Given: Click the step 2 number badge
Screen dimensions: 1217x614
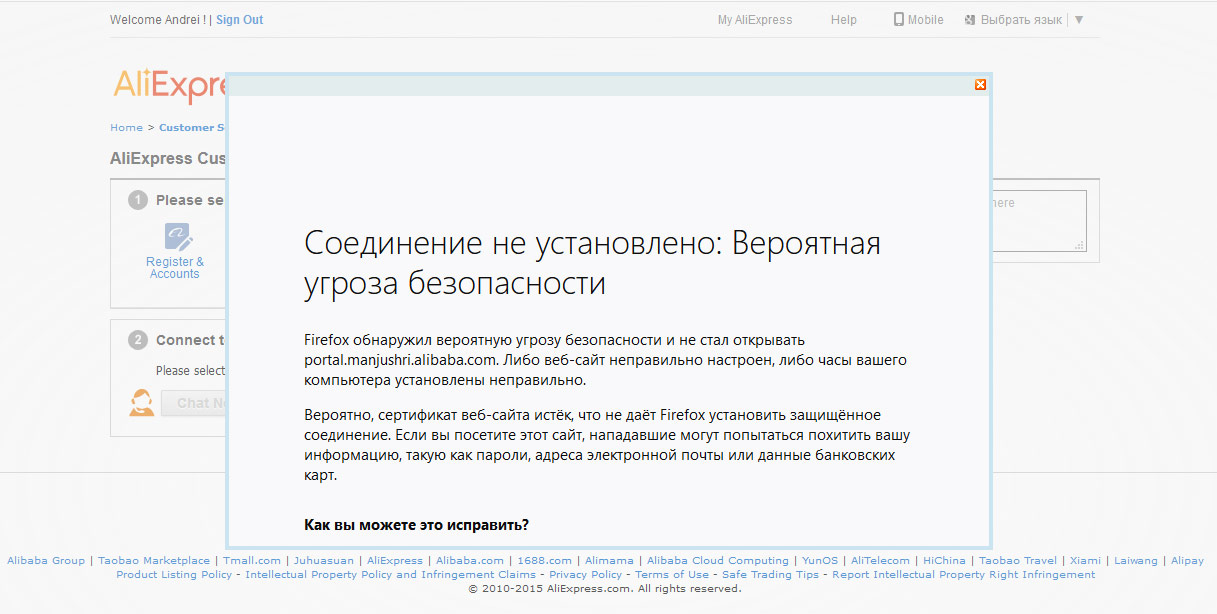Looking at the screenshot, I should (x=138, y=340).
